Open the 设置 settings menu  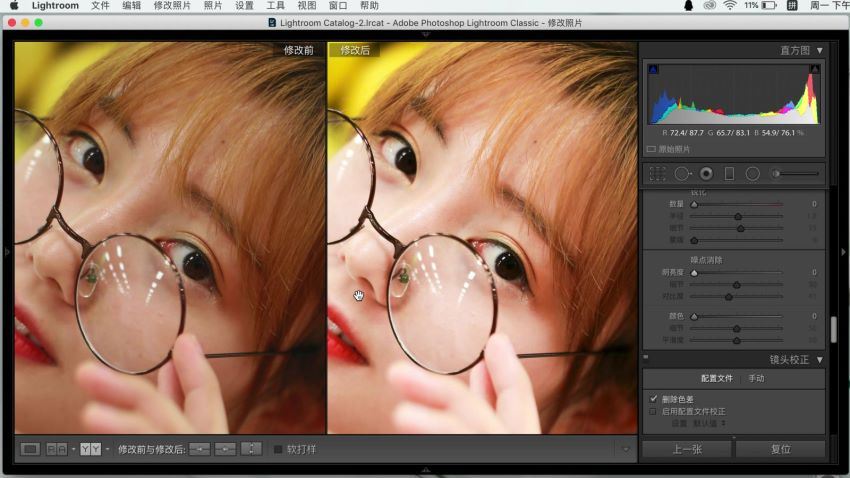point(244,5)
